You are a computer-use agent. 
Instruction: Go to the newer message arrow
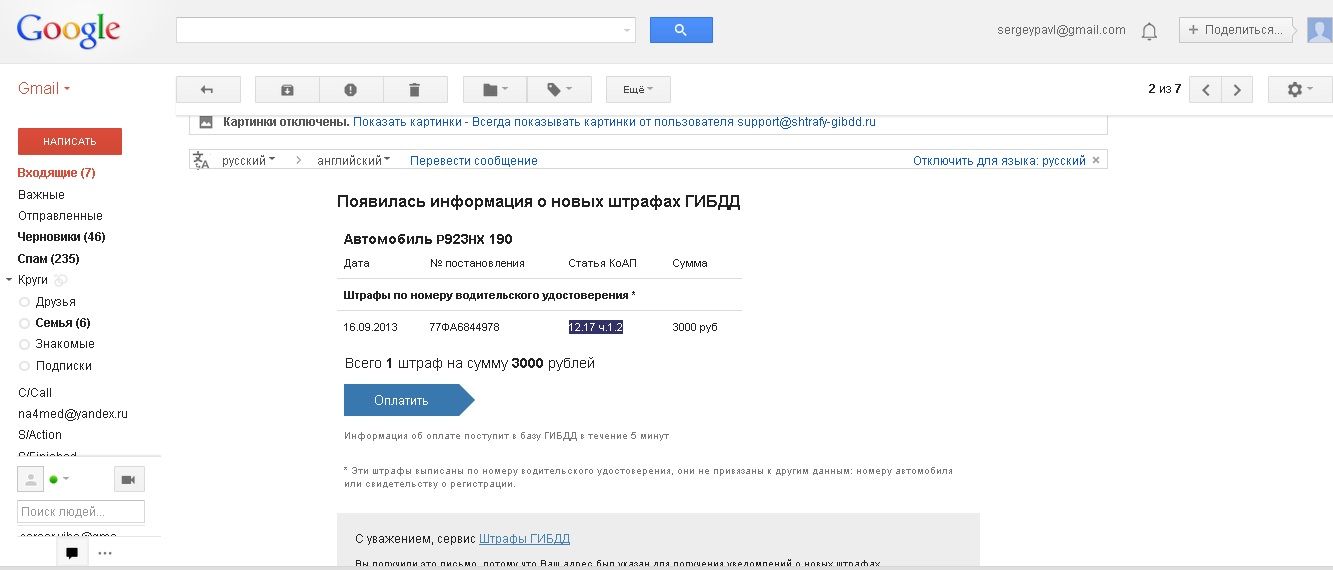tap(1205, 90)
